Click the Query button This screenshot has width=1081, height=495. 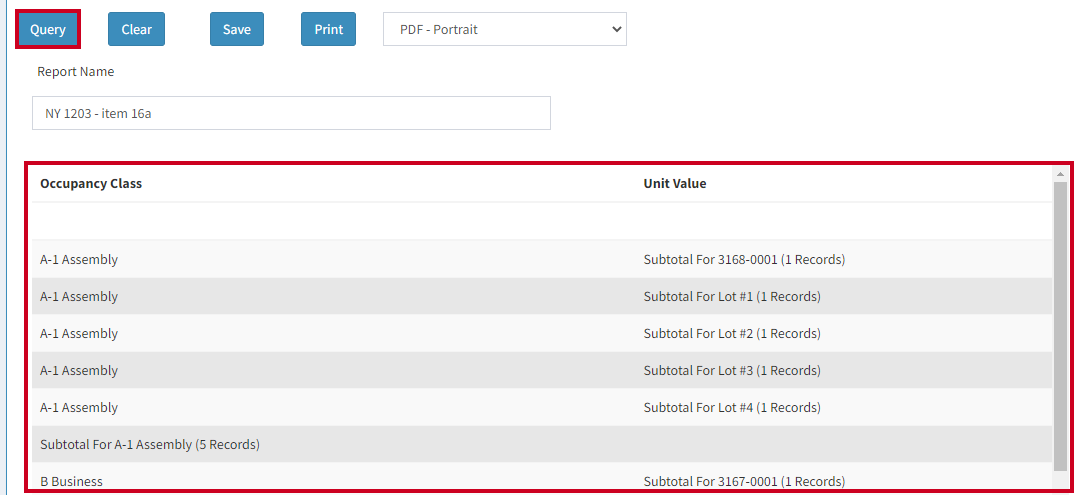click(x=48, y=30)
